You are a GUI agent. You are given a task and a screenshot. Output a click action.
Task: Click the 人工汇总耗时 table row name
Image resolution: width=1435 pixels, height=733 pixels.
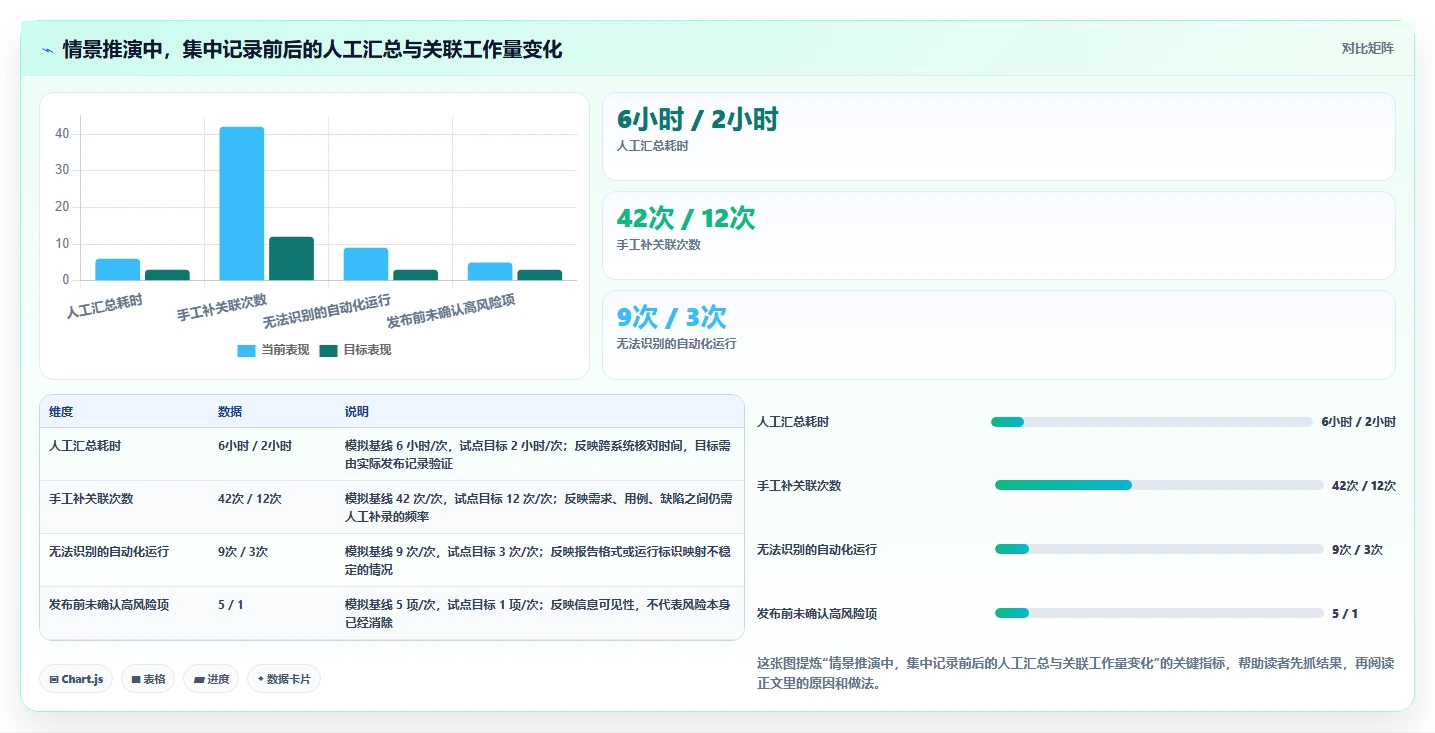coord(85,446)
